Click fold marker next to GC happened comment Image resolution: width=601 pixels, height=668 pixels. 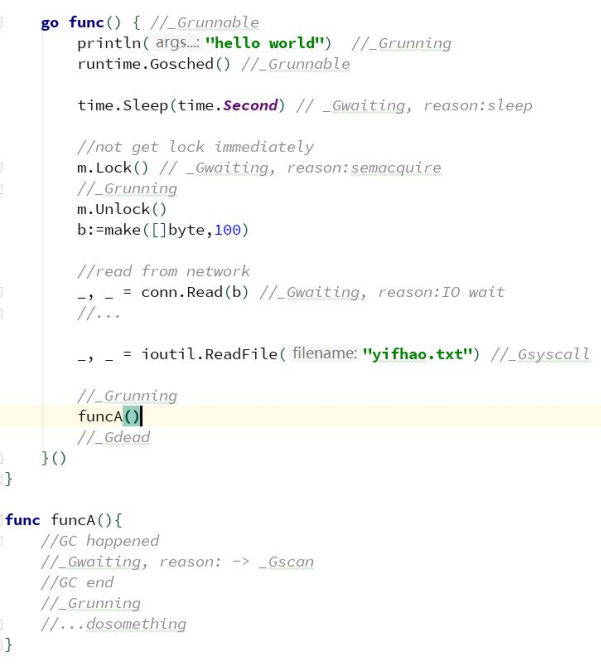(4, 540)
